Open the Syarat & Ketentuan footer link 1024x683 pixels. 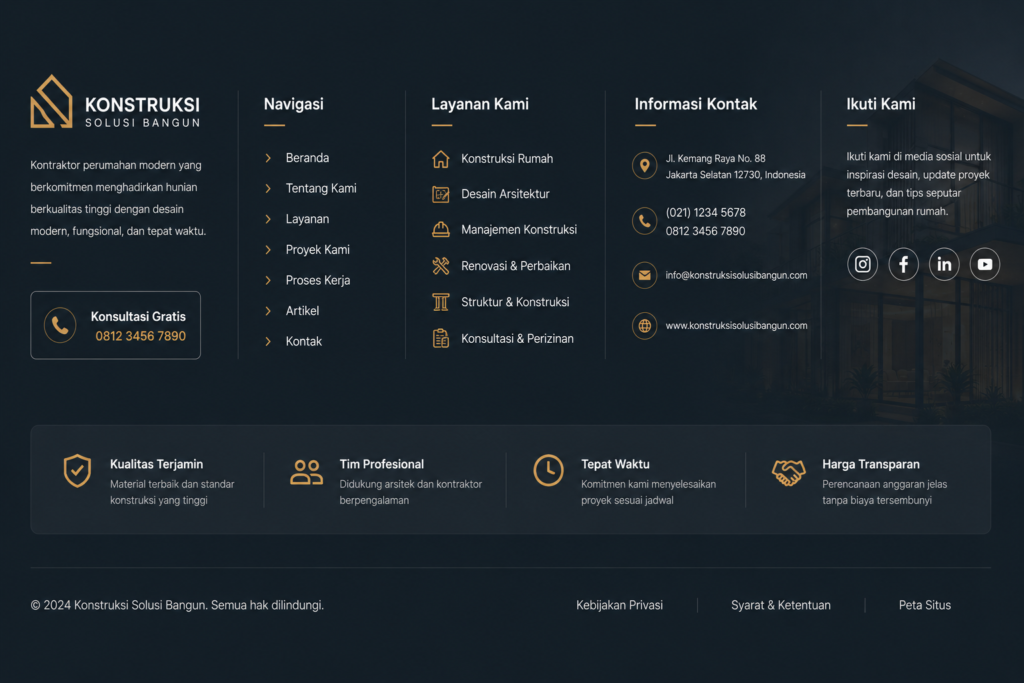[780, 605]
